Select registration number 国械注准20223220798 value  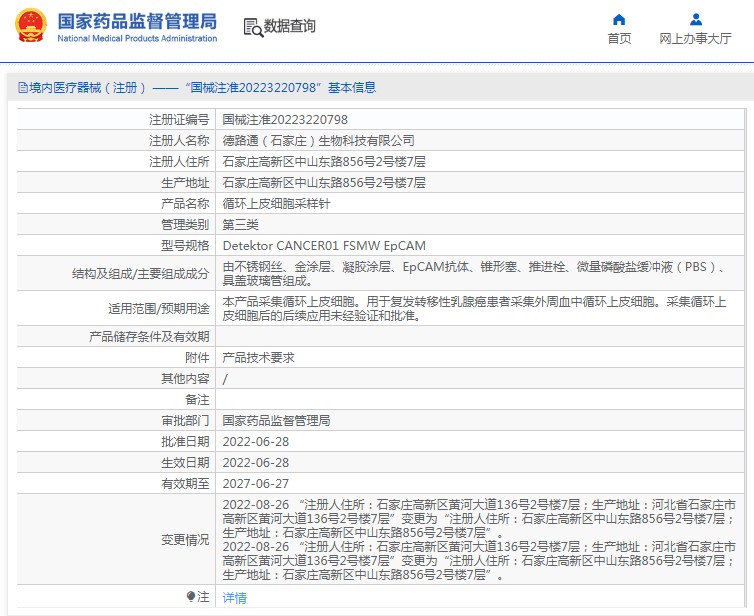tap(285, 120)
